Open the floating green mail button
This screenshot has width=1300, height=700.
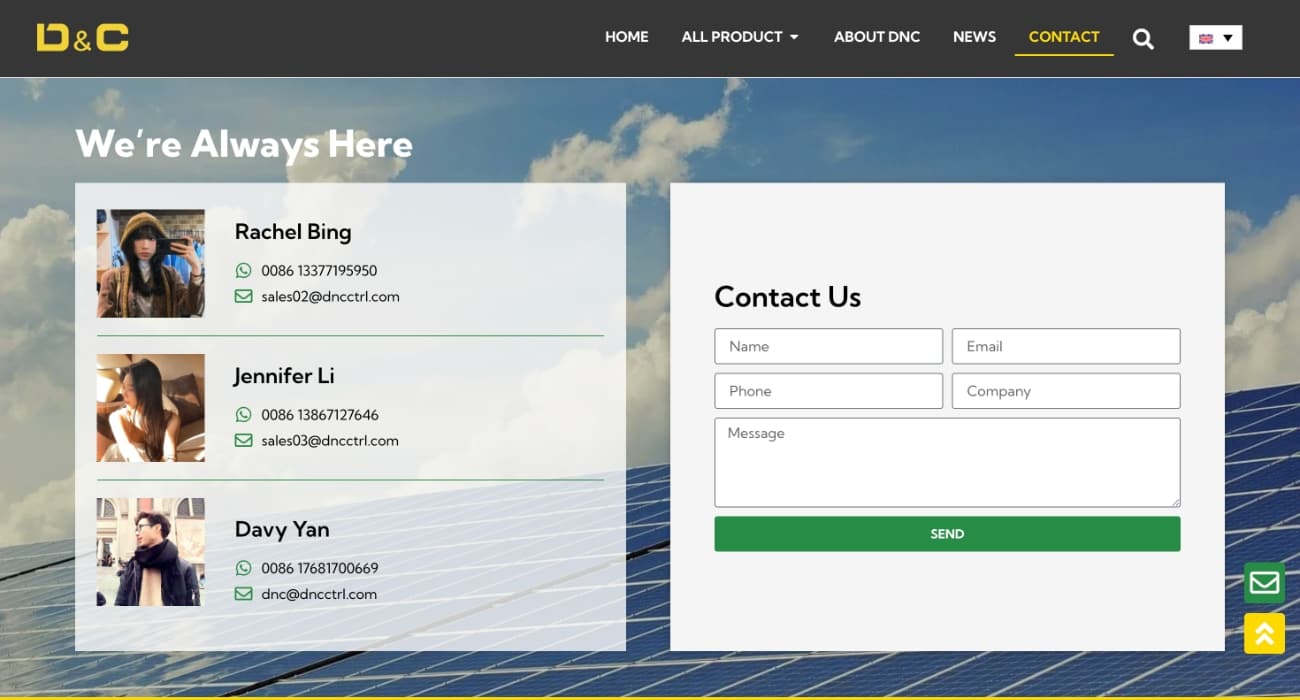coord(1264,583)
